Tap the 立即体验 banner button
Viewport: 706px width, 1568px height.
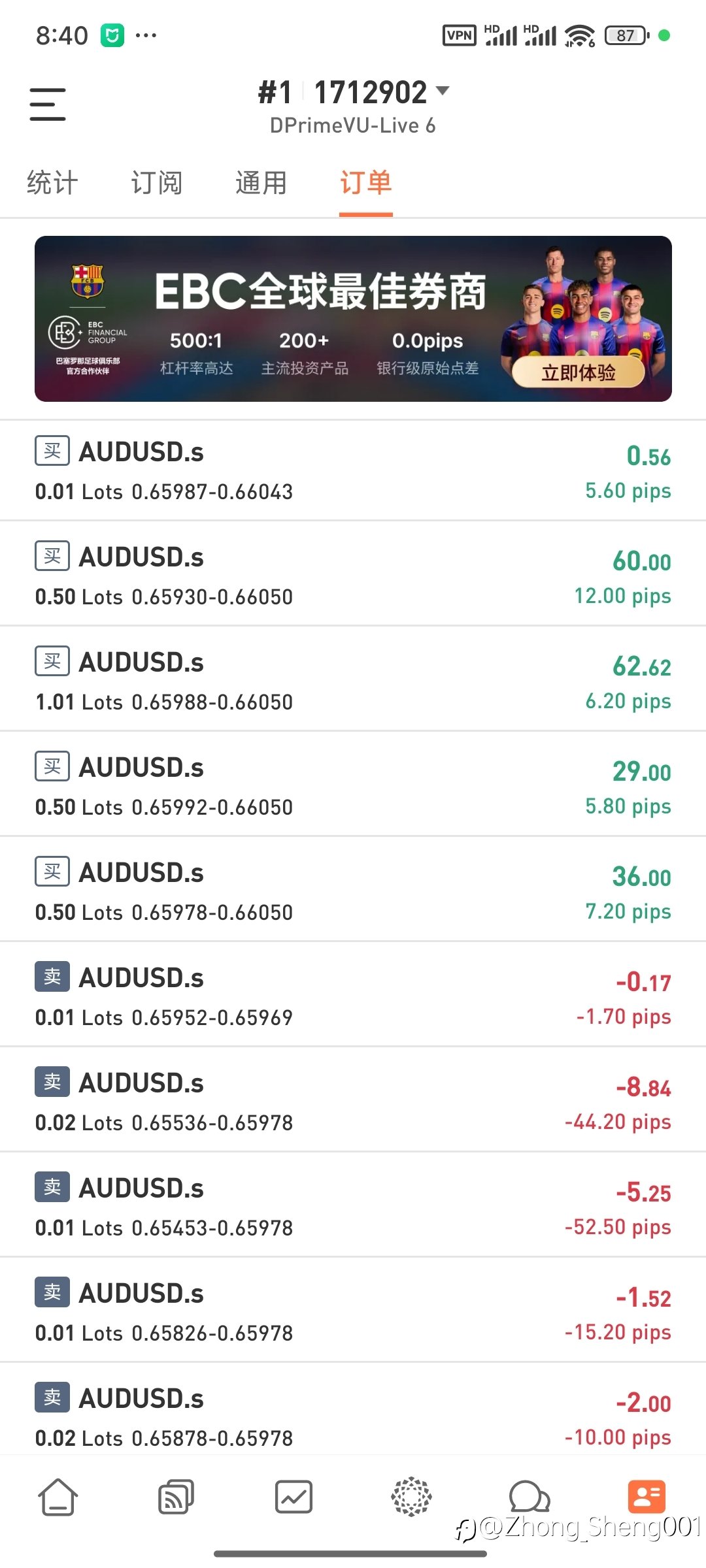click(578, 372)
